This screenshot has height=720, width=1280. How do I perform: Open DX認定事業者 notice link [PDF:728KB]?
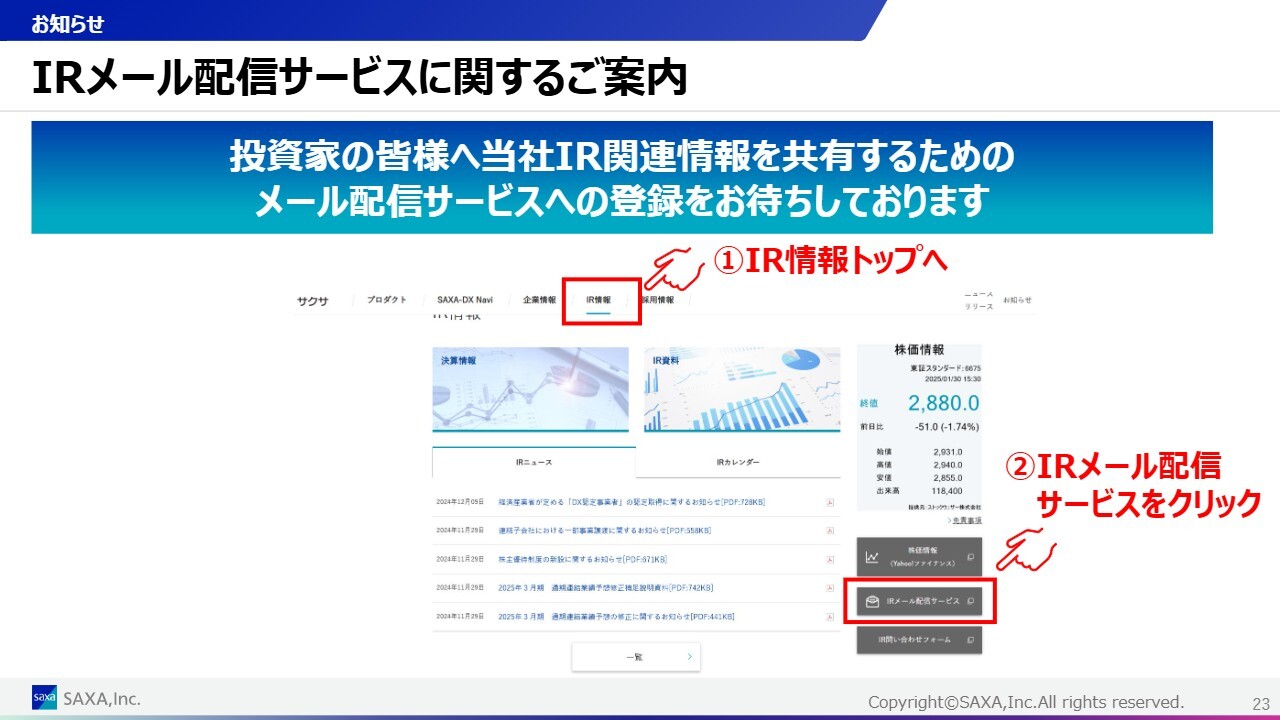(x=631, y=502)
